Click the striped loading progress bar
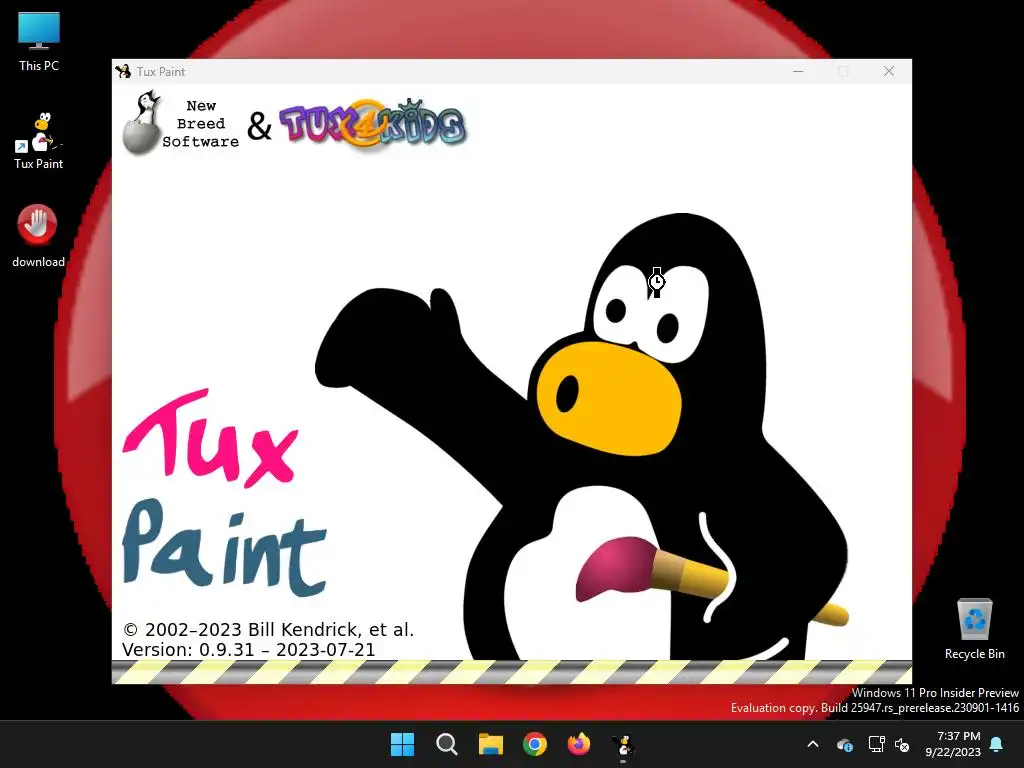The height and width of the screenshot is (768, 1024). click(x=512, y=672)
